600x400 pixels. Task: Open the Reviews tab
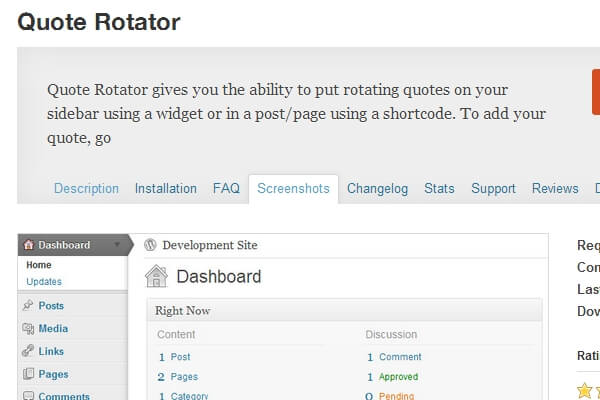[555, 188]
